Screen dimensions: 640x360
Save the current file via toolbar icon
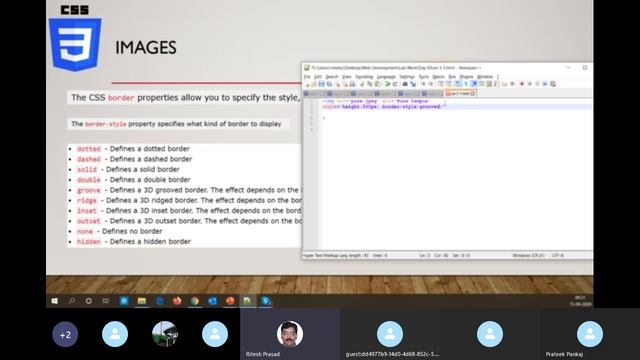(322, 84)
